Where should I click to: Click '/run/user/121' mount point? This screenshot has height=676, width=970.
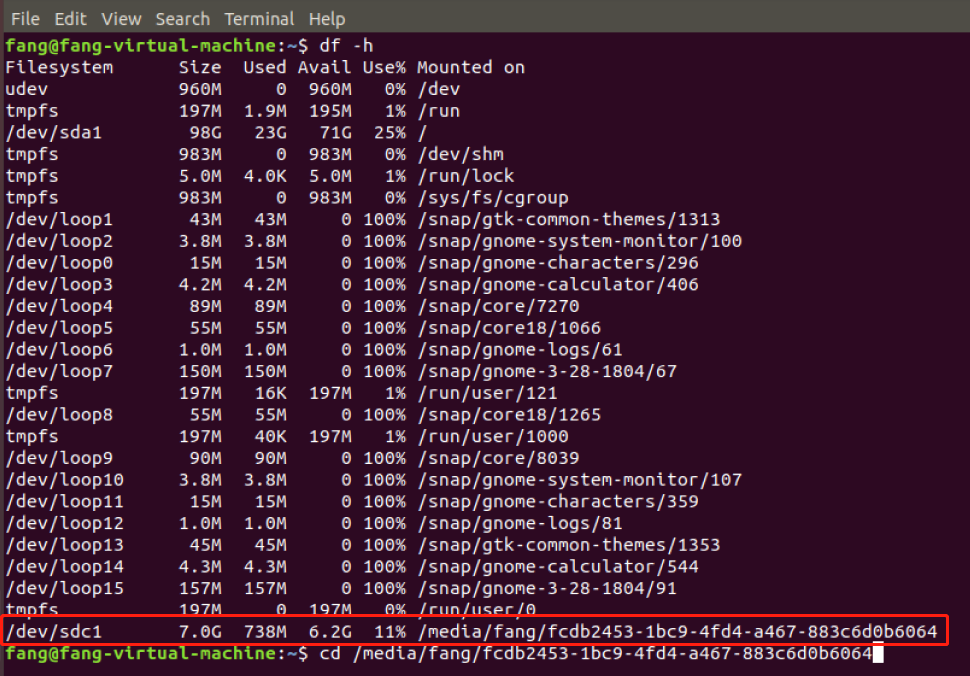(x=487, y=393)
